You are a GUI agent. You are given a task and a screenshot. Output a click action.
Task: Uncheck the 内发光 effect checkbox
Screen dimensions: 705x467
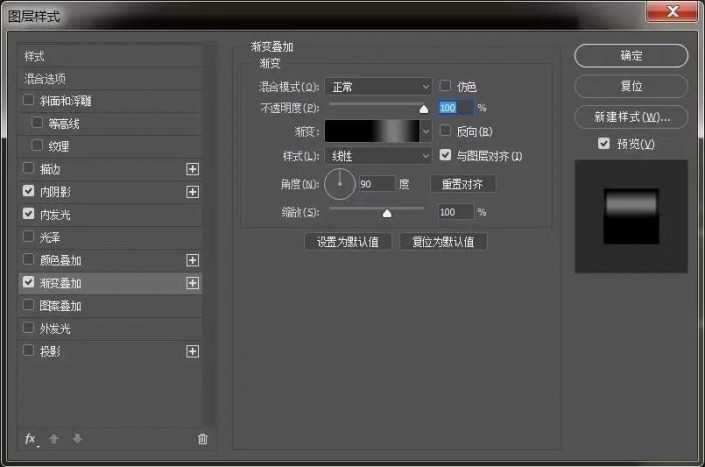(28, 214)
